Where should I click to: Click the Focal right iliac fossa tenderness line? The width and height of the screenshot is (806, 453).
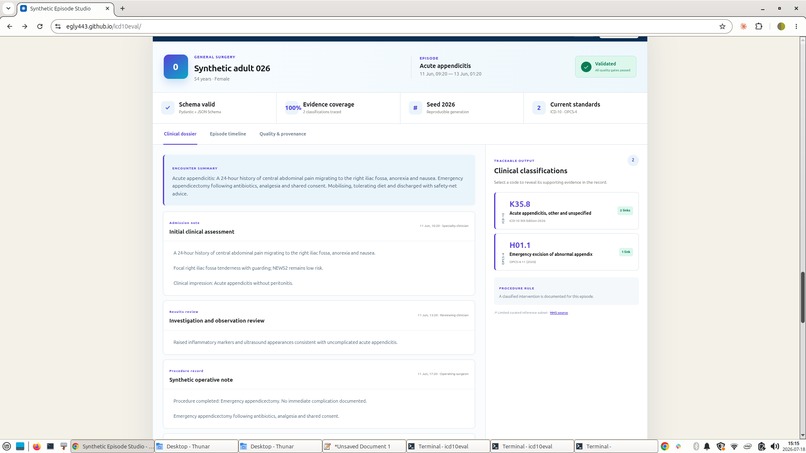(x=248, y=268)
